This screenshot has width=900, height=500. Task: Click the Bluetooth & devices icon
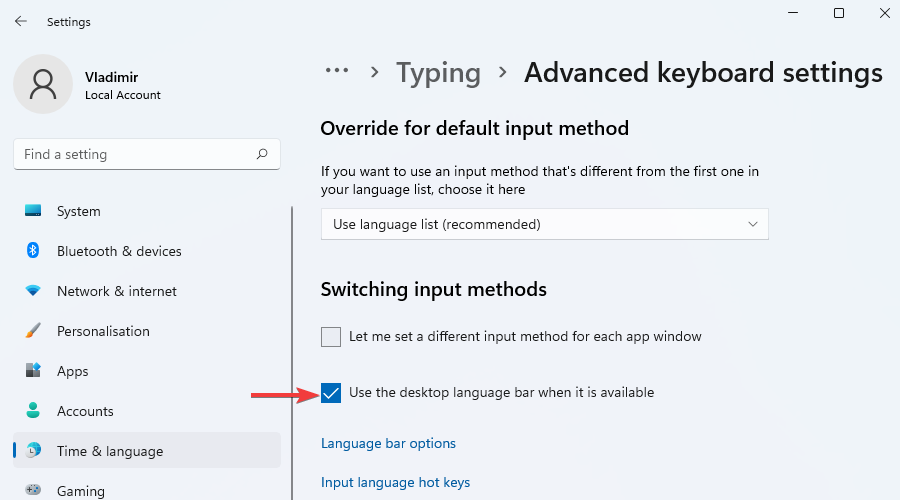coord(33,251)
